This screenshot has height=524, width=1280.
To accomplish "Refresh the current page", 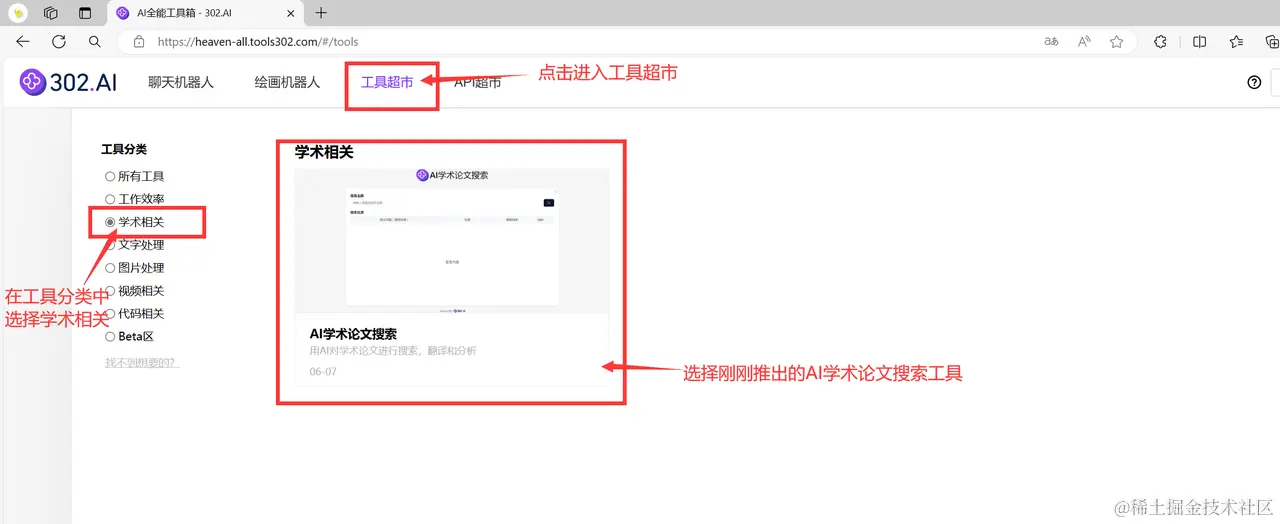I will [59, 42].
